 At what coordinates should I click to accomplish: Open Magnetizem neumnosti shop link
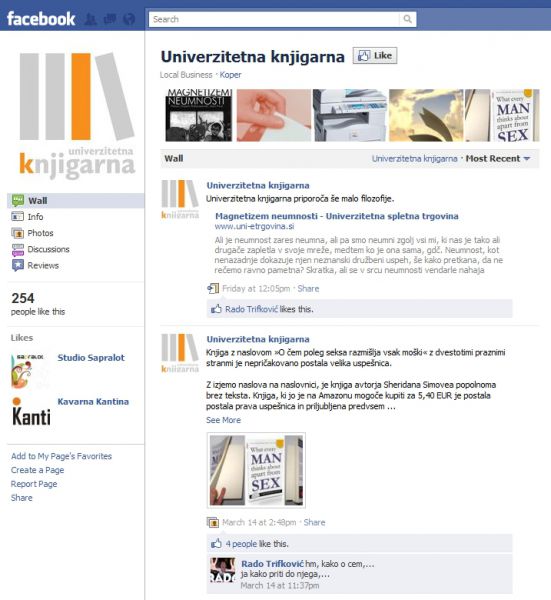(x=337, y=216)
